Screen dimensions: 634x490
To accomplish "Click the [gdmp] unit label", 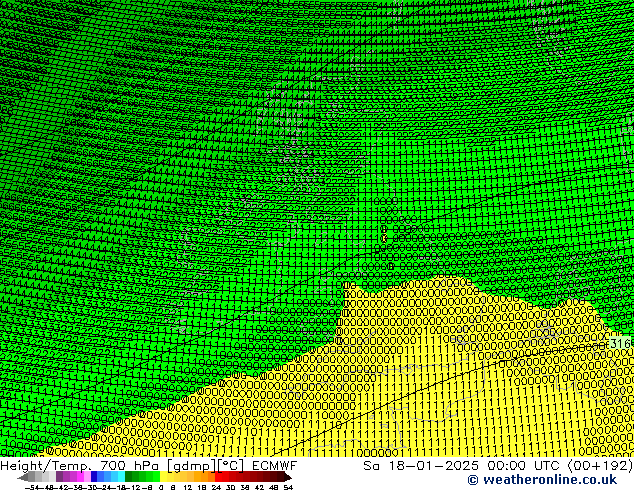I will pos(191,466).
